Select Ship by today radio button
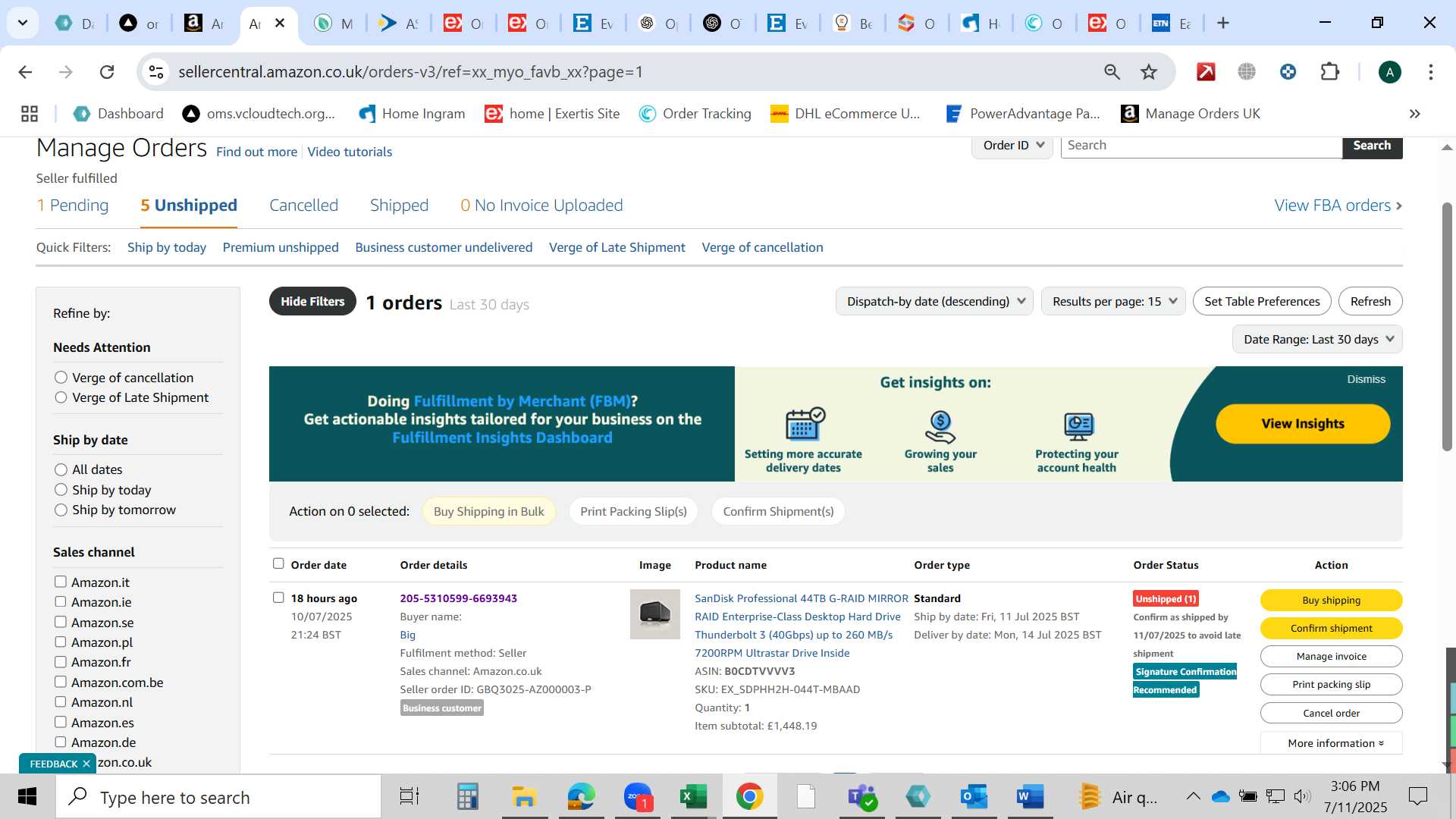This screenshot has height=819, width=1456. 61,490
